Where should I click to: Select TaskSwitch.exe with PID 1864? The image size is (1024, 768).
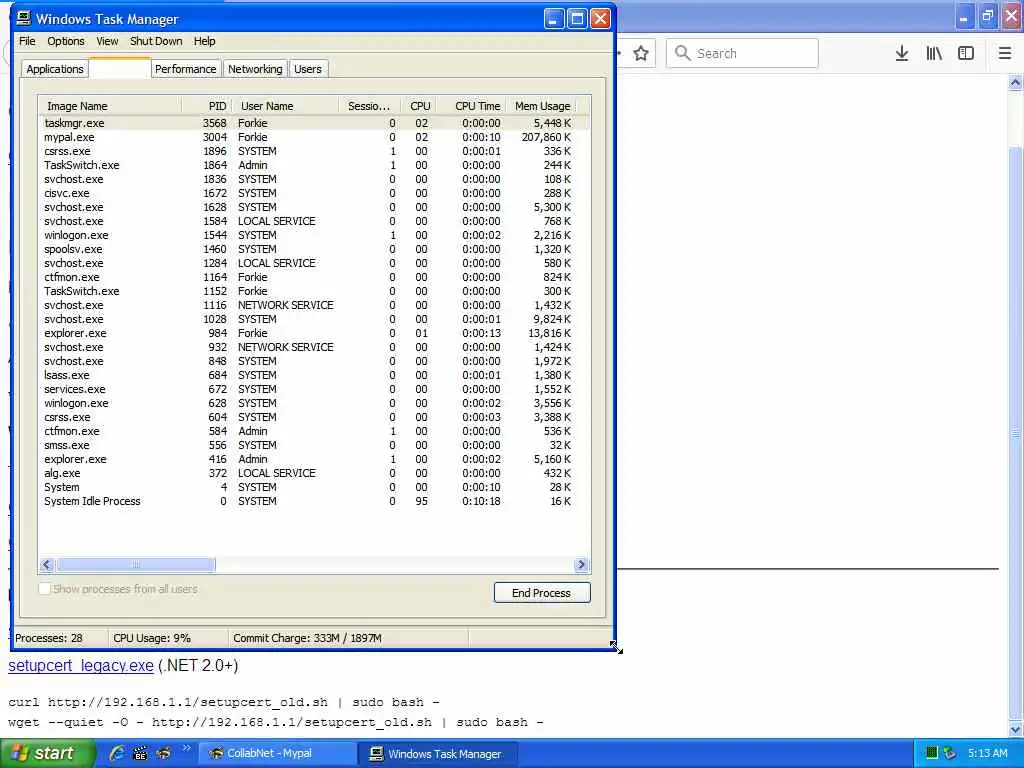coord(313,165)
